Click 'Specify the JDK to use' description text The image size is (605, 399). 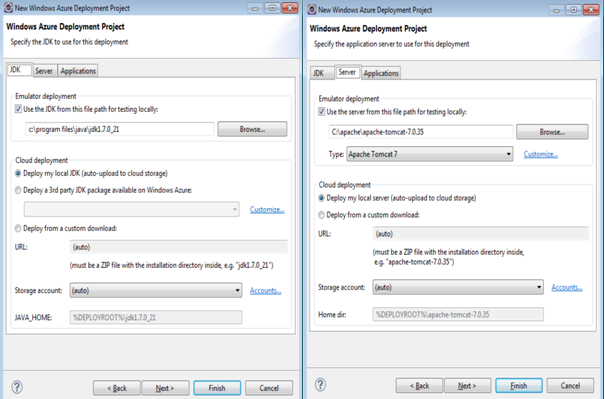tap(69, 42)
